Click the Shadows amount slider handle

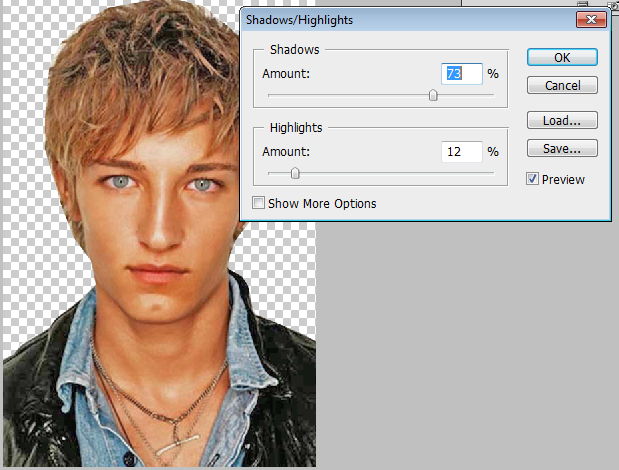[x=433, y=95]
